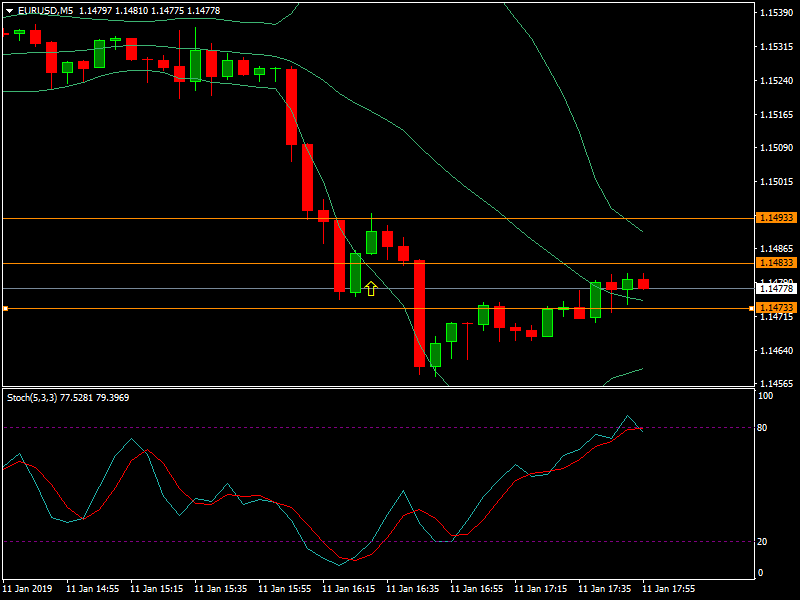
Task: Click the stochastic 80 level marker
Action: [762, 428]
